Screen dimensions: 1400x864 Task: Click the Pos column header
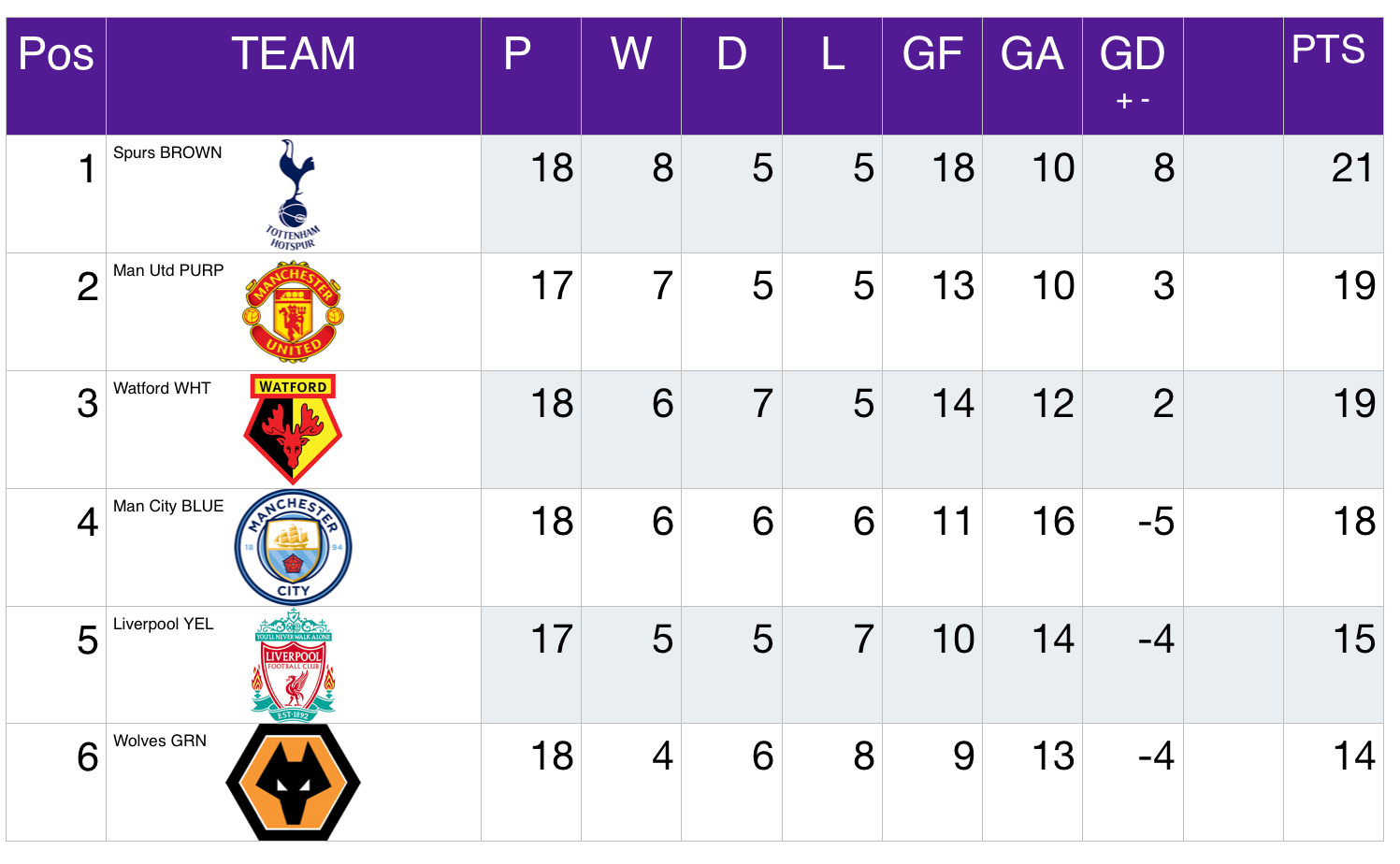click(x=56, y=53)
